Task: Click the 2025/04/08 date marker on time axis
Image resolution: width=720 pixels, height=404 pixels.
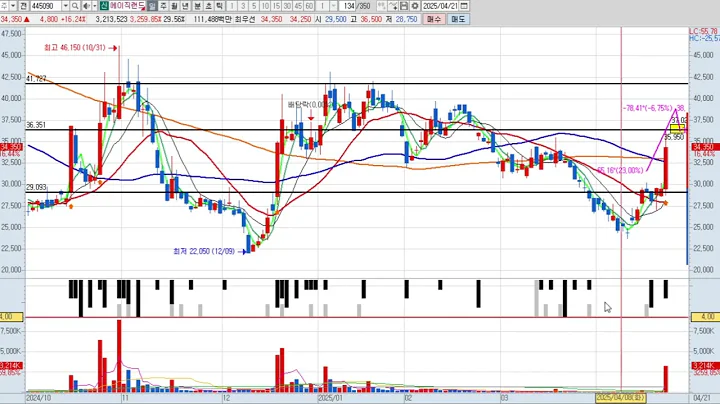Action: pos(621,398)
